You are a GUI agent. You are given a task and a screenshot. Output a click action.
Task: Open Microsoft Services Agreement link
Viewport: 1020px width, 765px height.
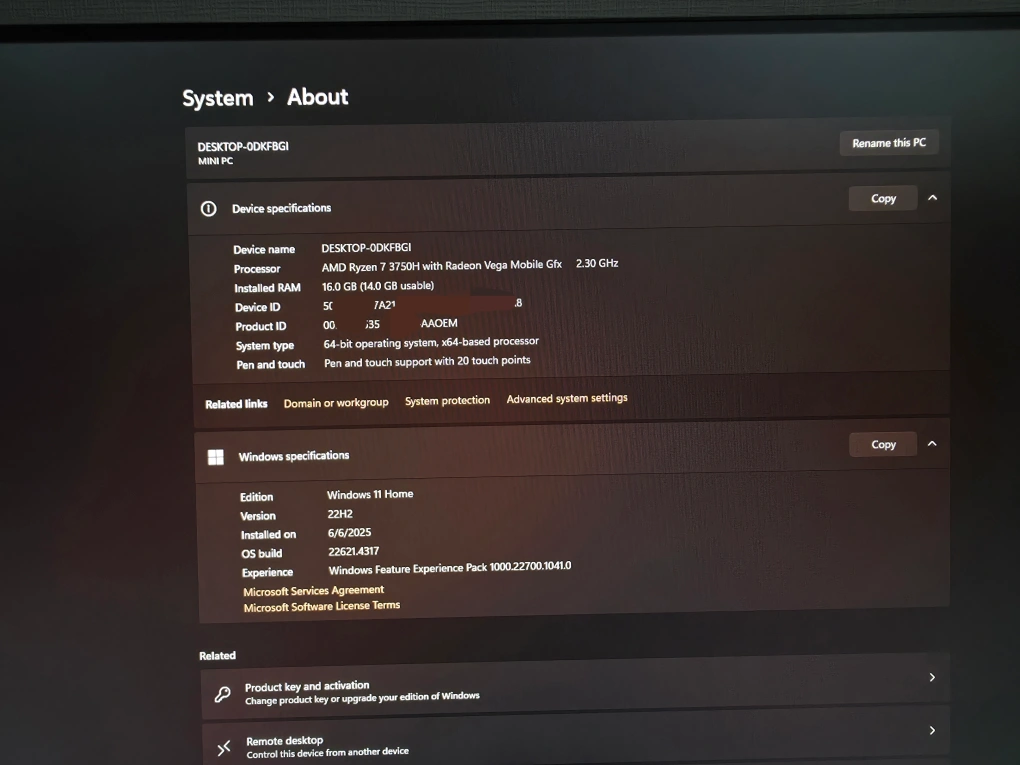(x=314, y=591)
